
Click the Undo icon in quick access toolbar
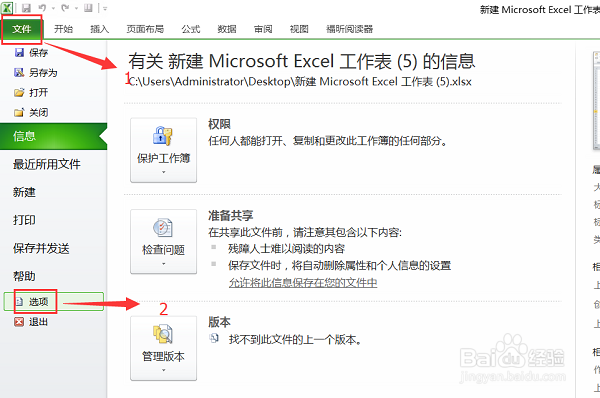42,8
